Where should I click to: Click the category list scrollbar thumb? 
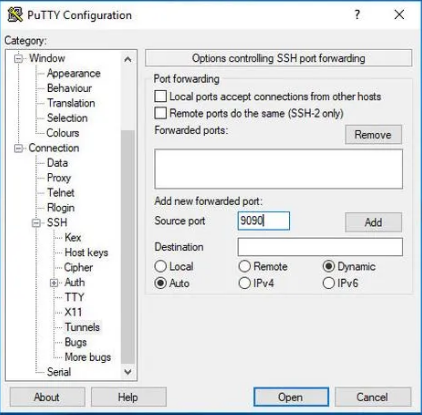[128, 247]
